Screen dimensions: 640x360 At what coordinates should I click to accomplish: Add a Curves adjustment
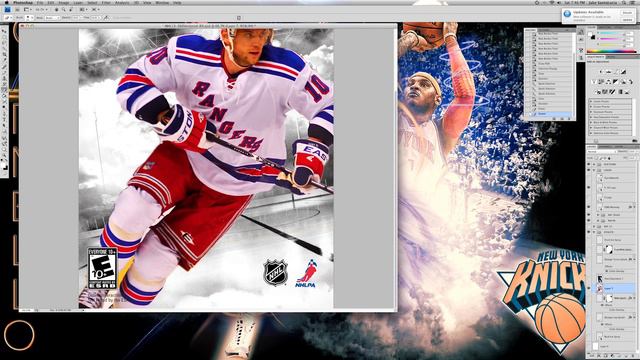coord(616,71)
